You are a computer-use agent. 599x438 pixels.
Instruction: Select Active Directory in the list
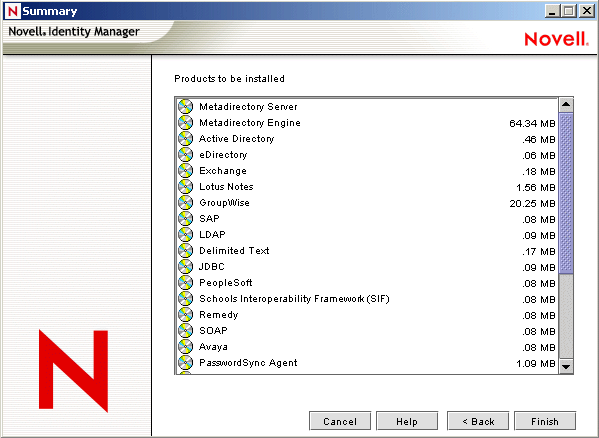[367, 139]
